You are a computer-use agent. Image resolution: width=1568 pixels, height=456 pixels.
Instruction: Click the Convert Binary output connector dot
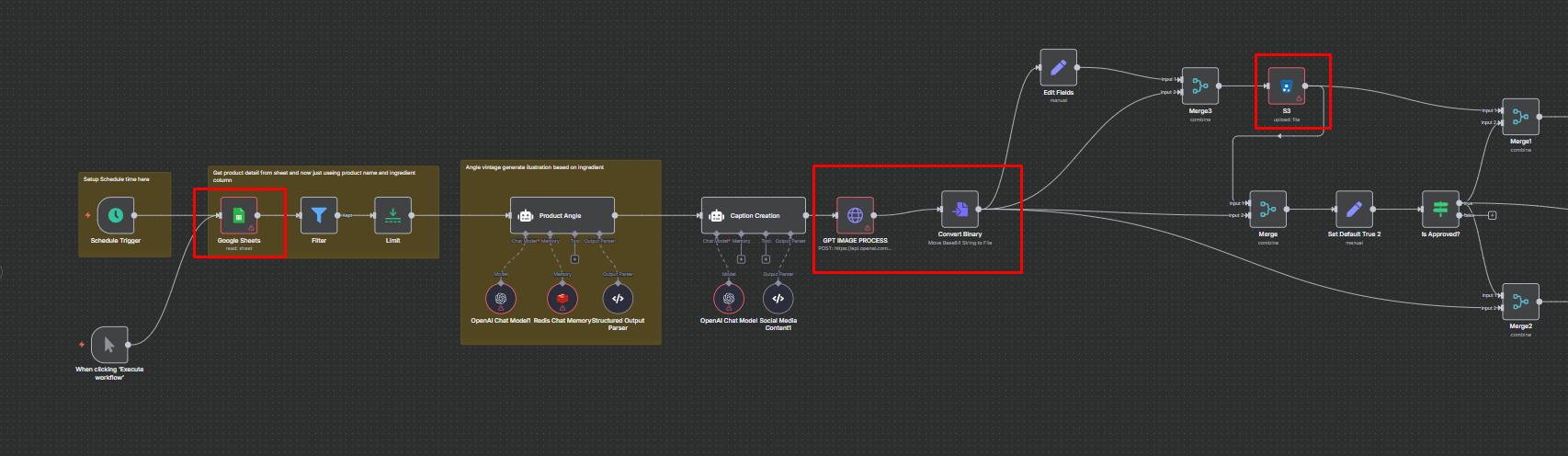(x=978, y=209)
